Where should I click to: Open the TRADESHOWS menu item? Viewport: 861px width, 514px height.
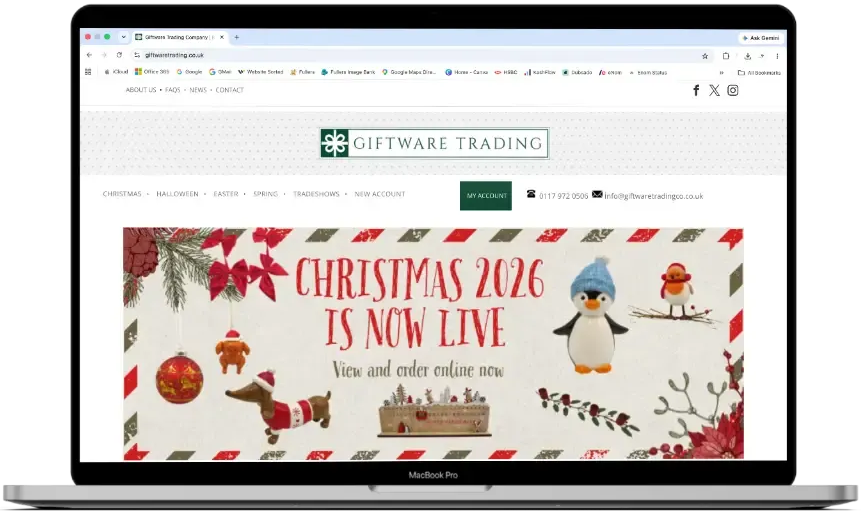point(316,194)
